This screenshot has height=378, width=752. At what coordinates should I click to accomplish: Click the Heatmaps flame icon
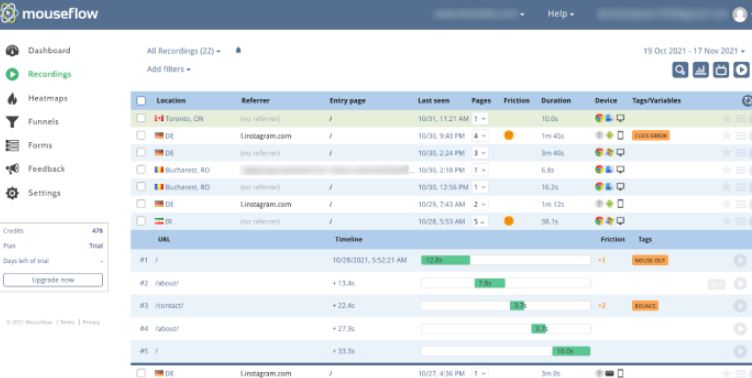pos(12,98)
